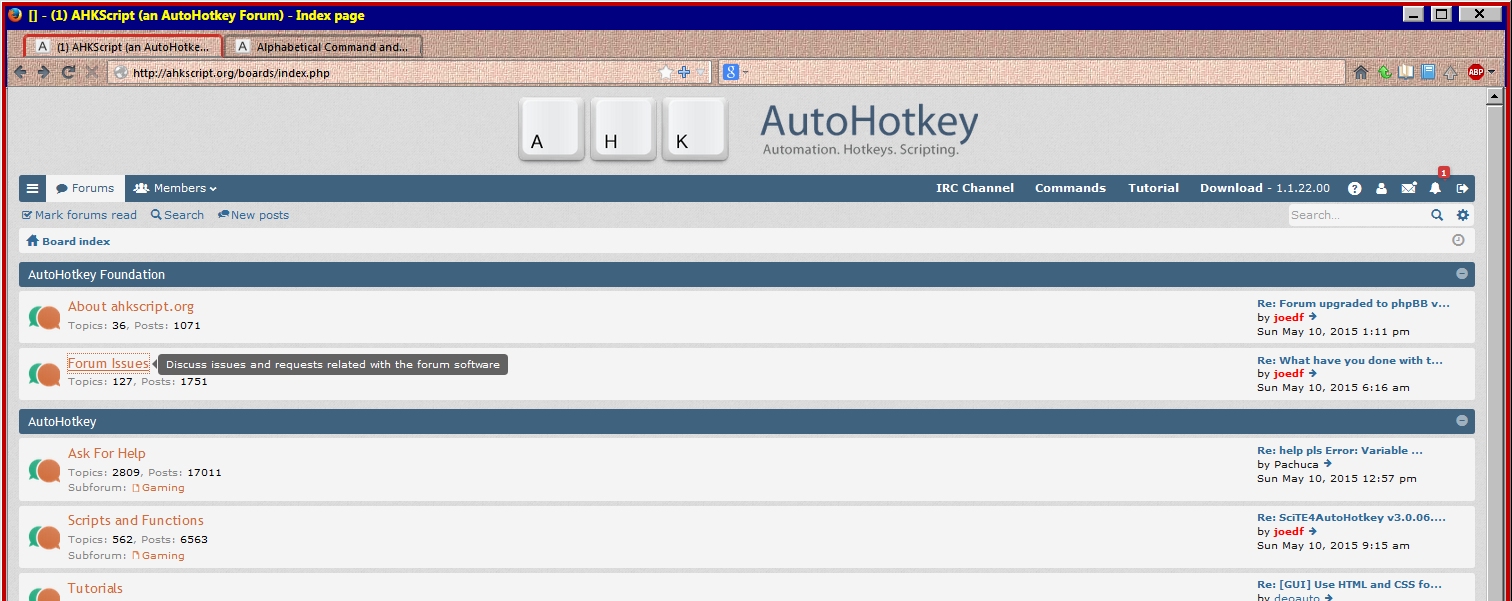This screenshot has width=1512, height=601.
Task: Click the page scrollbar up arrow
Action: (1495, 97)
